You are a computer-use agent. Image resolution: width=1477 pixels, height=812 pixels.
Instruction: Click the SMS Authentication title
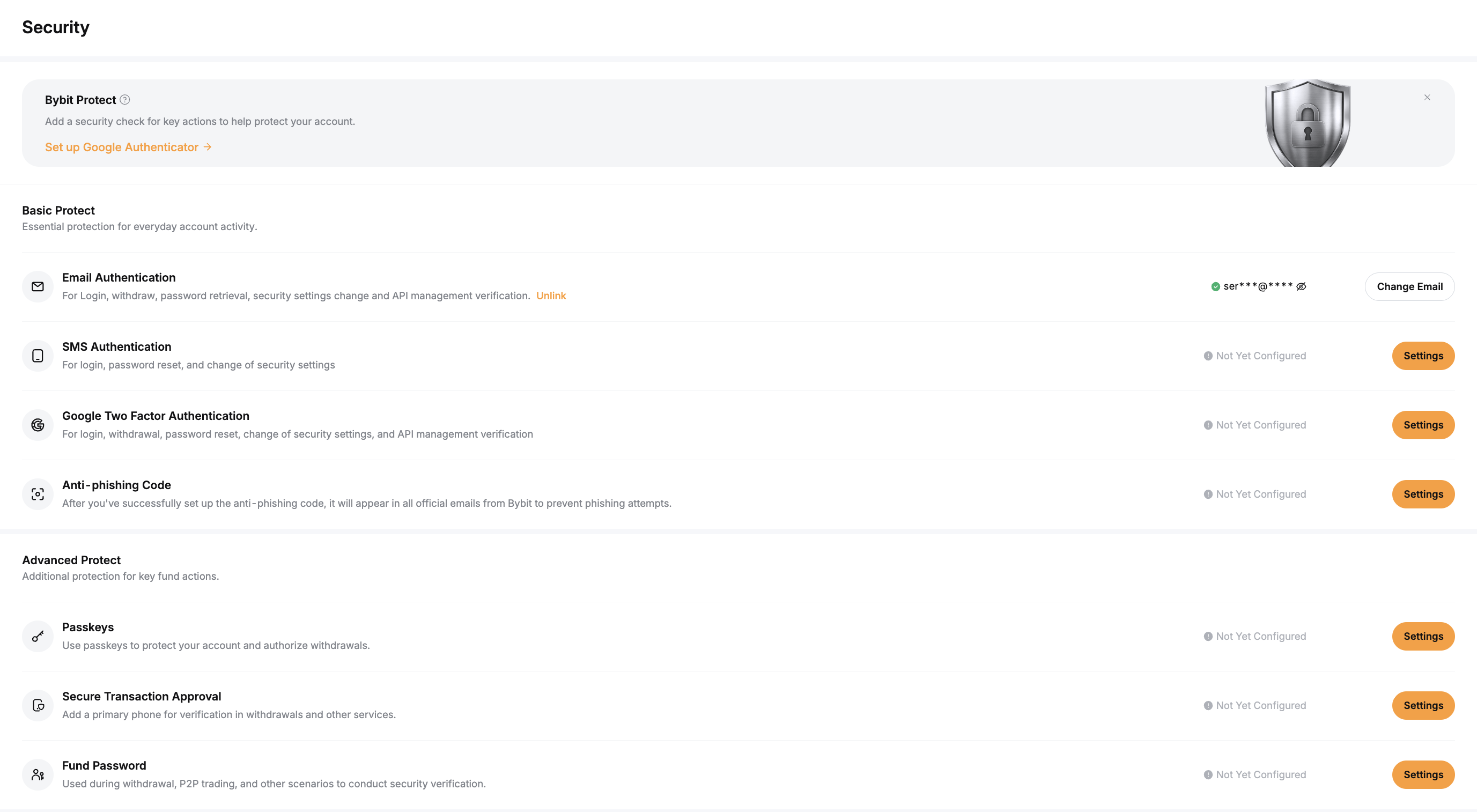pos(116,347)
